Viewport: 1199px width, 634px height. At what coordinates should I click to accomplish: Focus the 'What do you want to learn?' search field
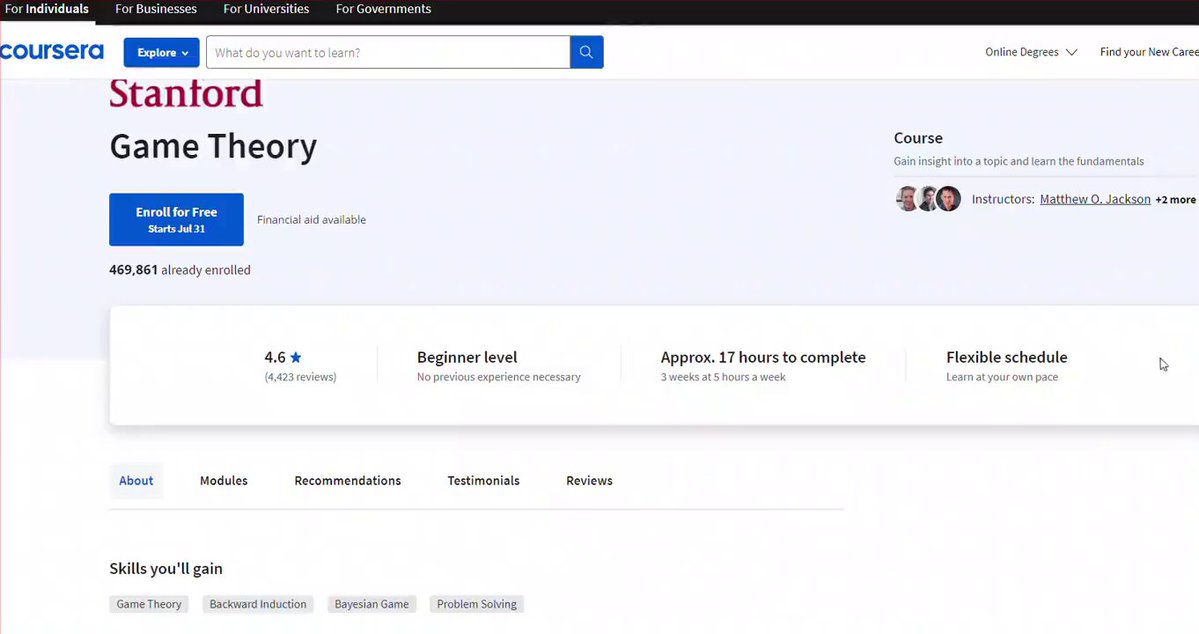388,53
